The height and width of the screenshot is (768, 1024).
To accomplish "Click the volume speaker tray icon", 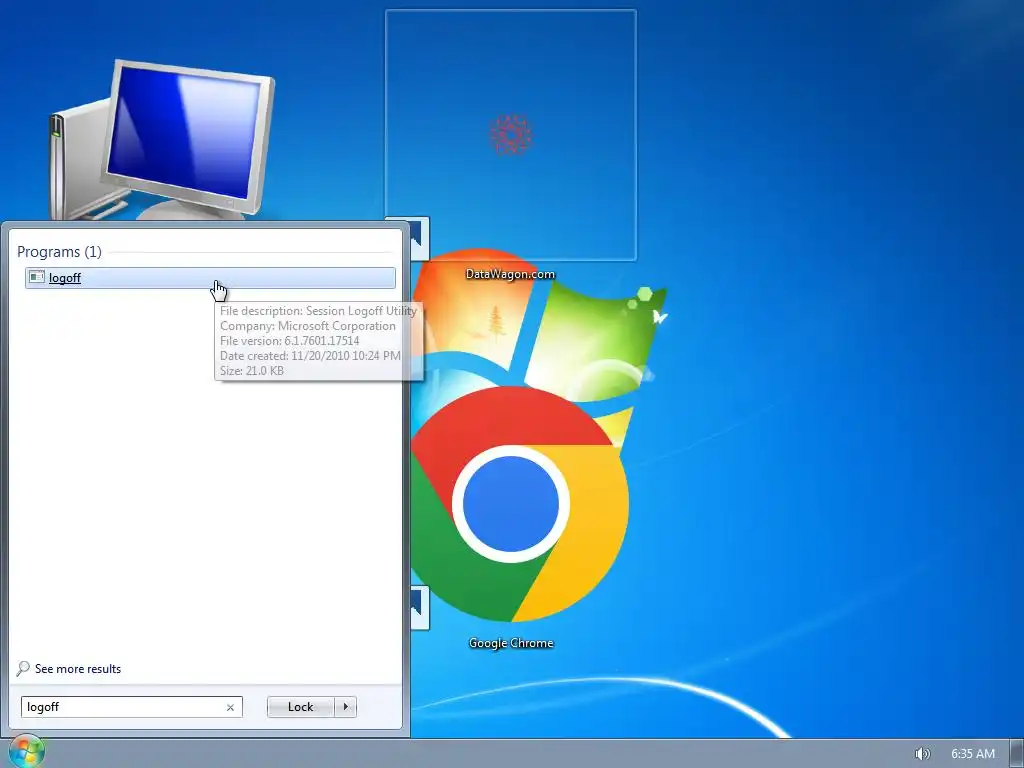I will pos(921,754).
